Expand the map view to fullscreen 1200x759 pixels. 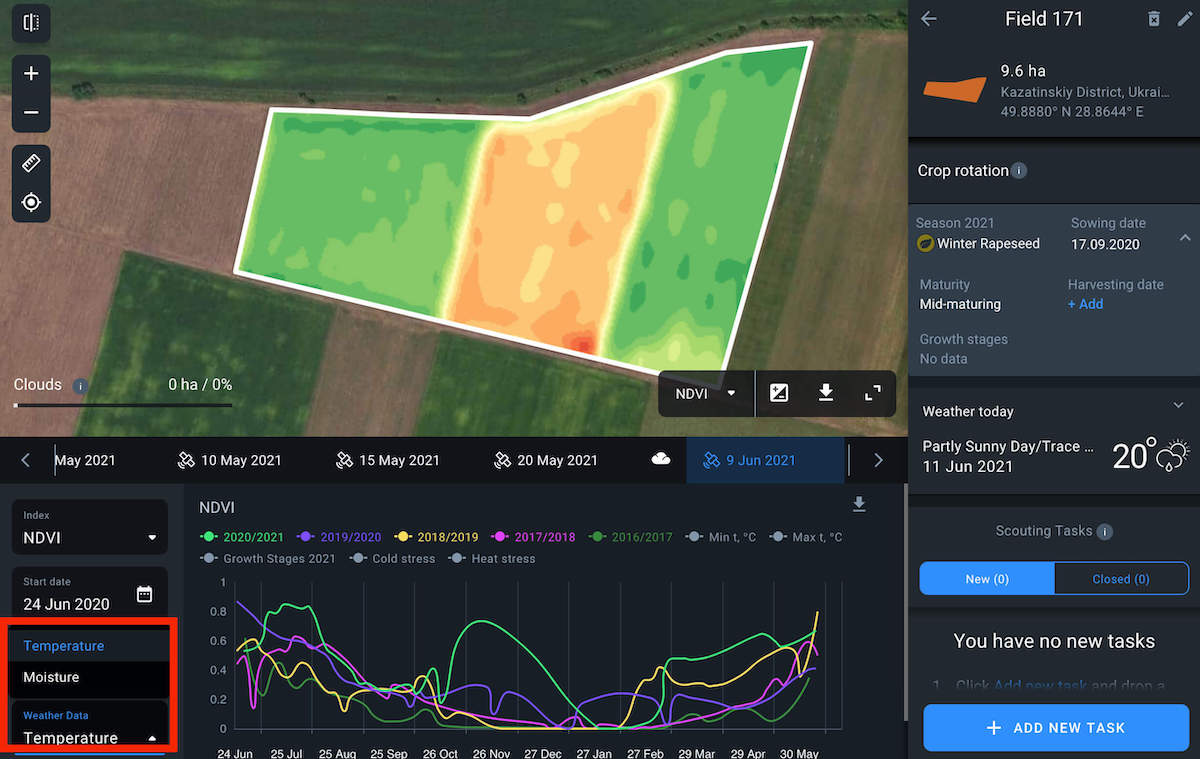[x=872, y=393]
